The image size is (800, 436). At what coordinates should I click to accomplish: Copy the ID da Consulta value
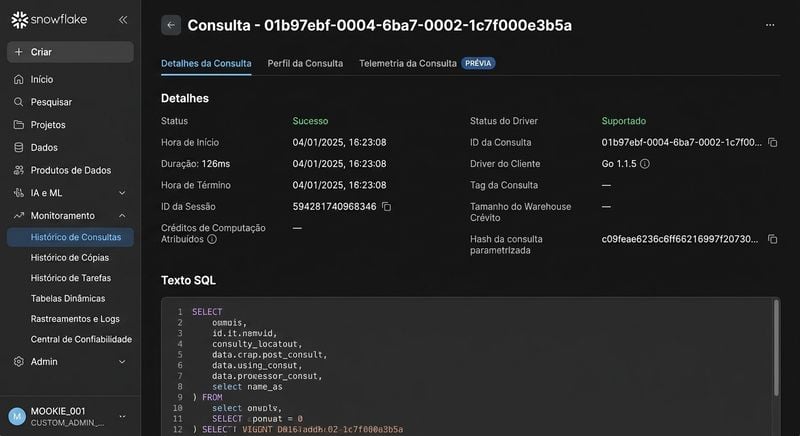pyautogui.click(x=772, y=142)
